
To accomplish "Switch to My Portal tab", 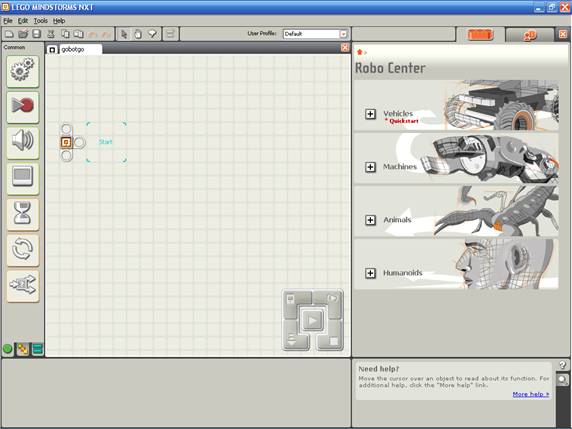I will 530,35.
